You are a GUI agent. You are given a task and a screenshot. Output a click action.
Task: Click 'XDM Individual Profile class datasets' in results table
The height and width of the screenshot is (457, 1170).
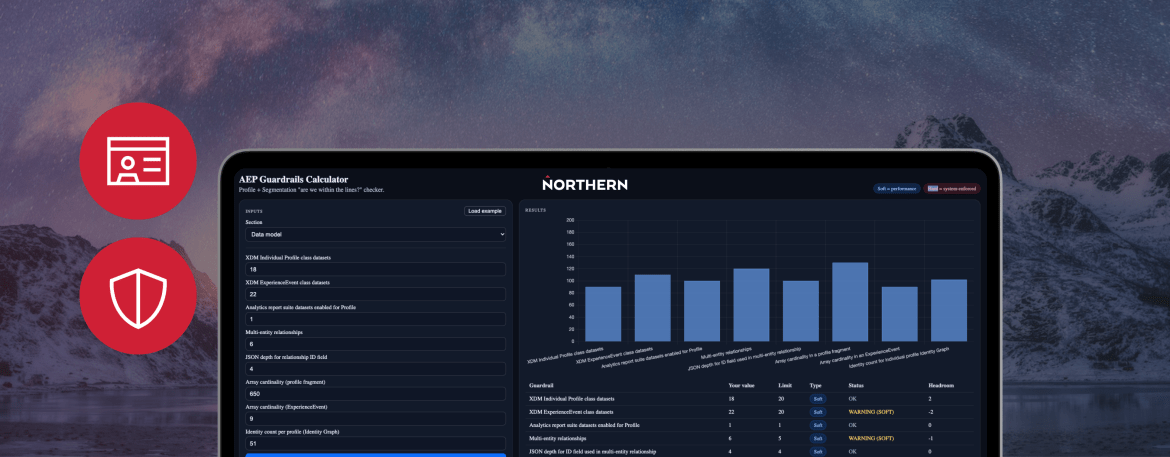[x=572, y=399]
